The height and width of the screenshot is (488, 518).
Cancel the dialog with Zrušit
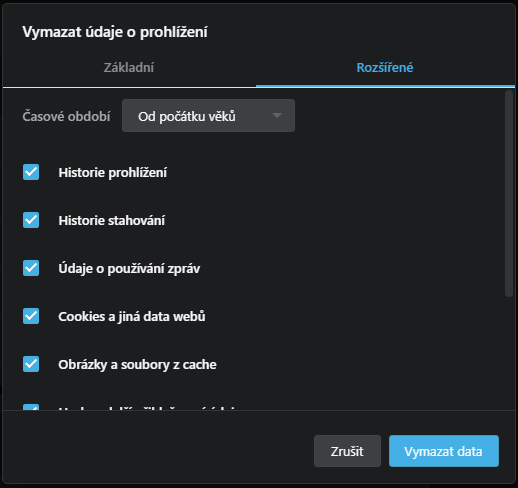pyautogui.click(x=347, y=451)
